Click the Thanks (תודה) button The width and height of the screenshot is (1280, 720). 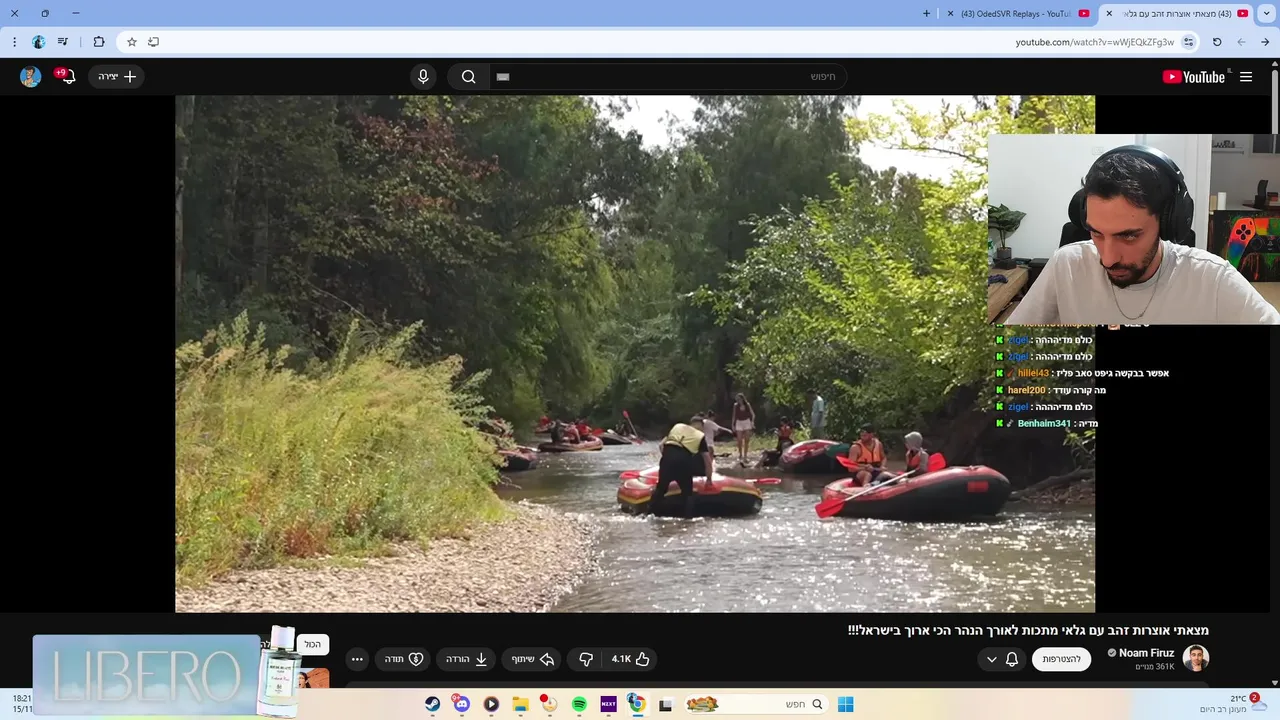[403, 659]
